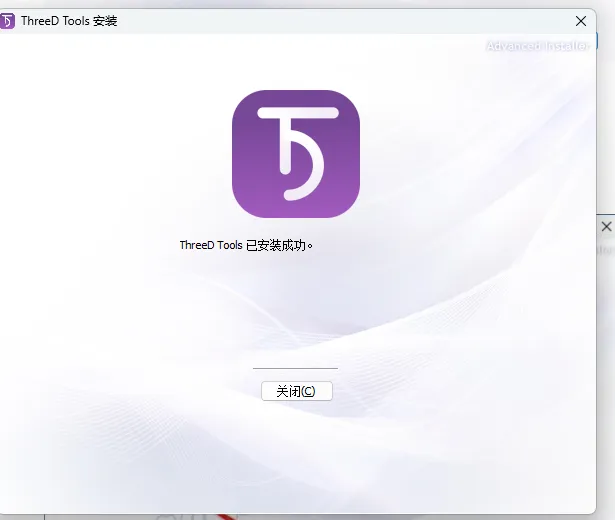Click the 关闭(C) button
615x520 pixels.
[297, 391]
